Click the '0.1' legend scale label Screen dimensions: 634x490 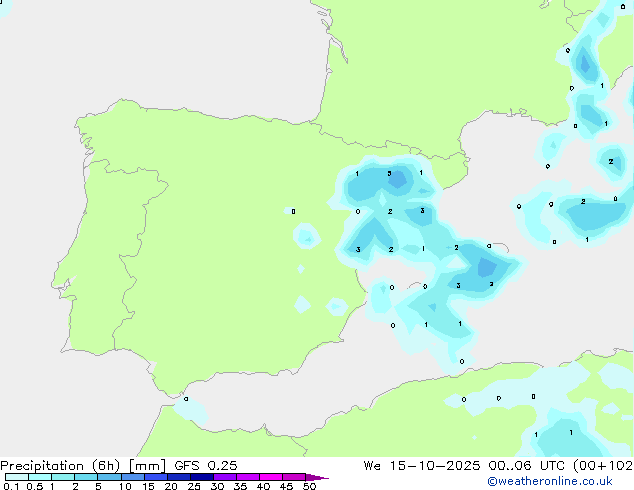pos(11,486)
